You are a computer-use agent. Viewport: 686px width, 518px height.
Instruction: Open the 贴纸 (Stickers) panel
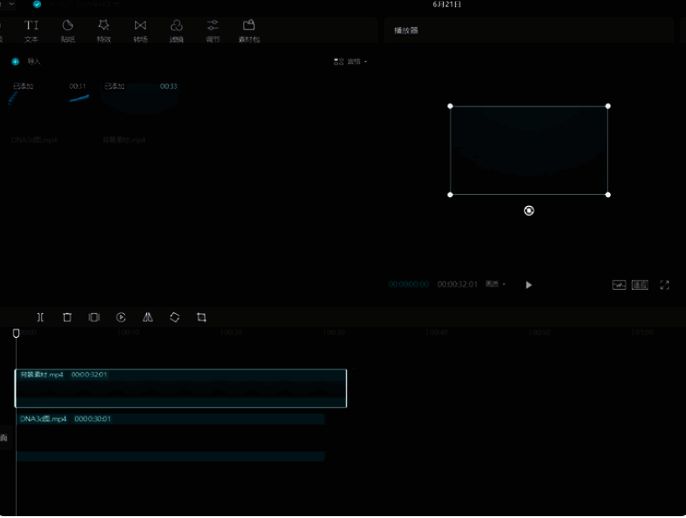click(67, 29)
